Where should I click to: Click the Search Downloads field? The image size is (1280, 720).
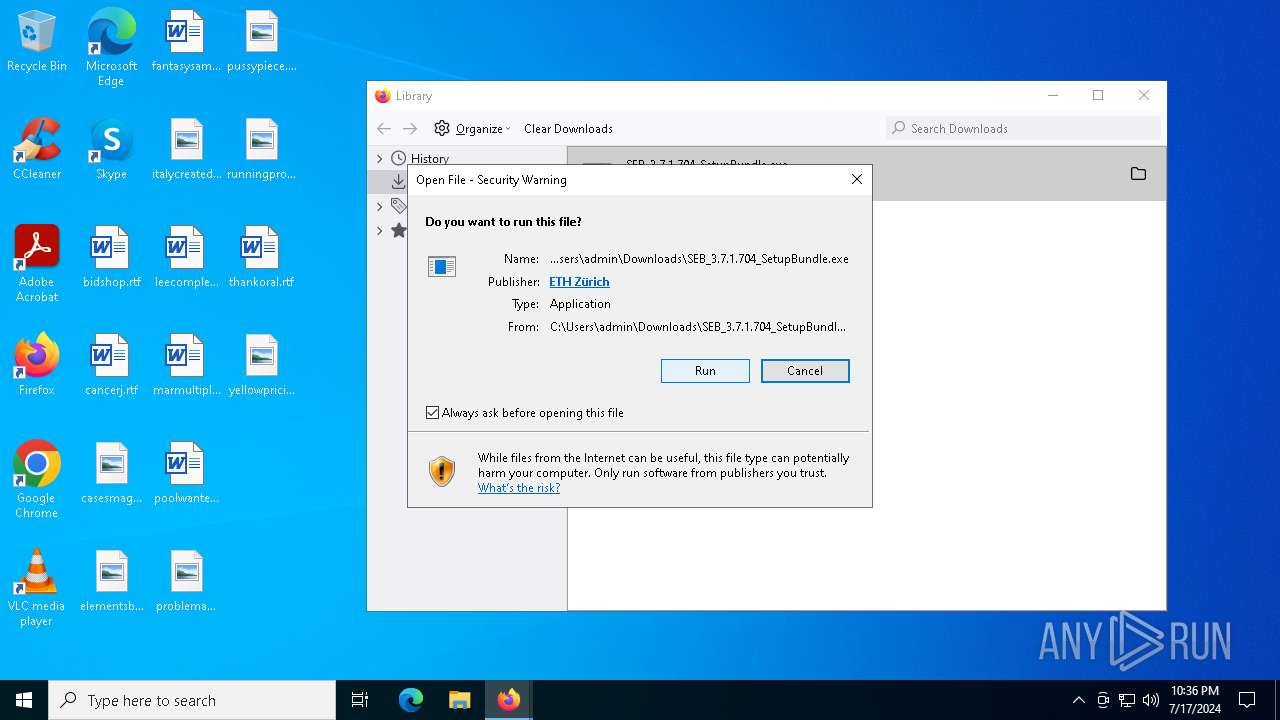pos(1024,128)
